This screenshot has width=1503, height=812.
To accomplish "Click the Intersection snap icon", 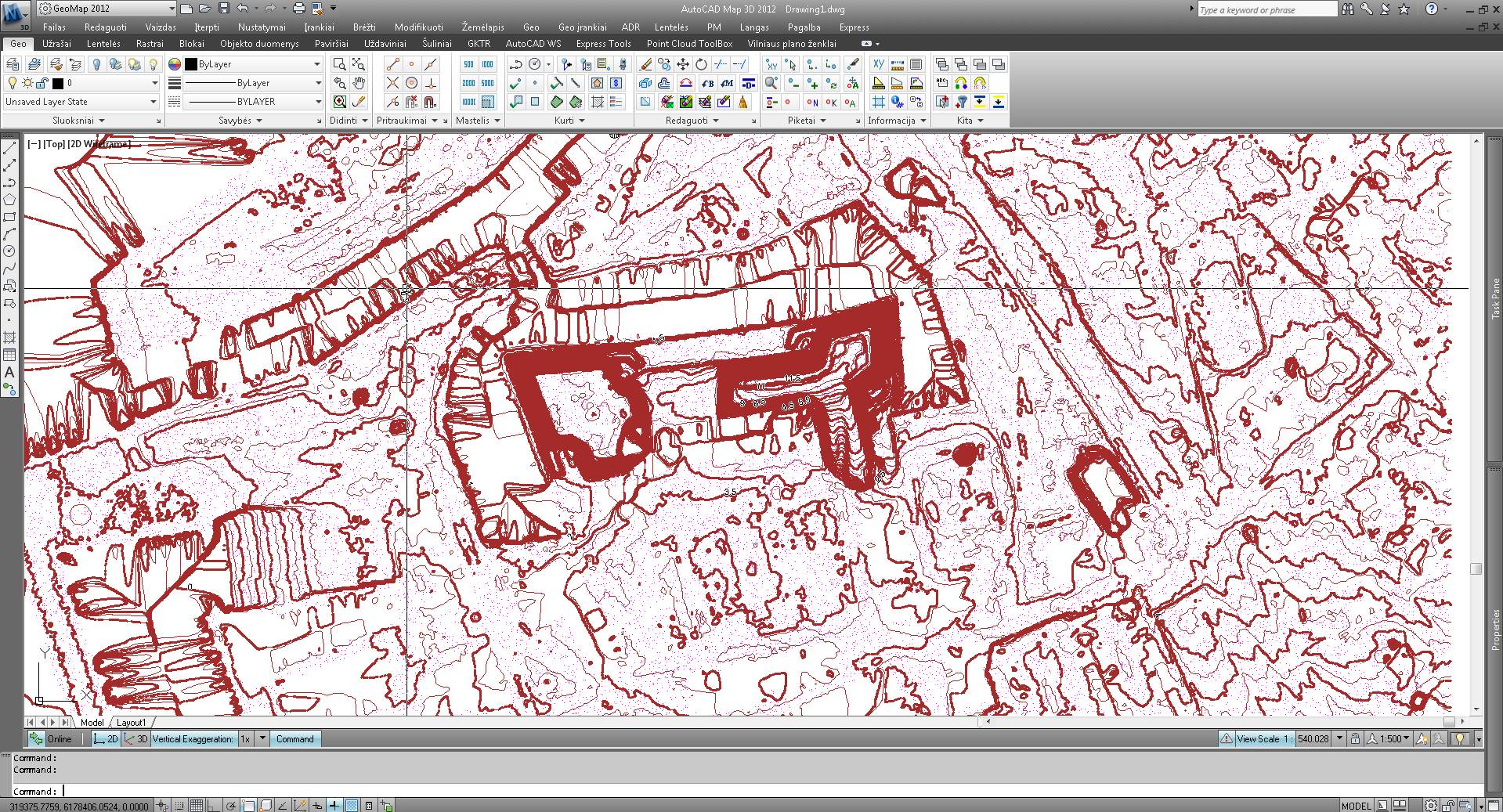I will 392,83.
